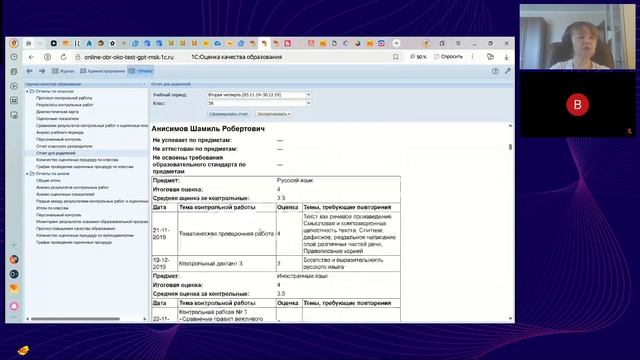Open browser downloads arrow icon
Screen dimensions: 640x360
tap(506, 57)
